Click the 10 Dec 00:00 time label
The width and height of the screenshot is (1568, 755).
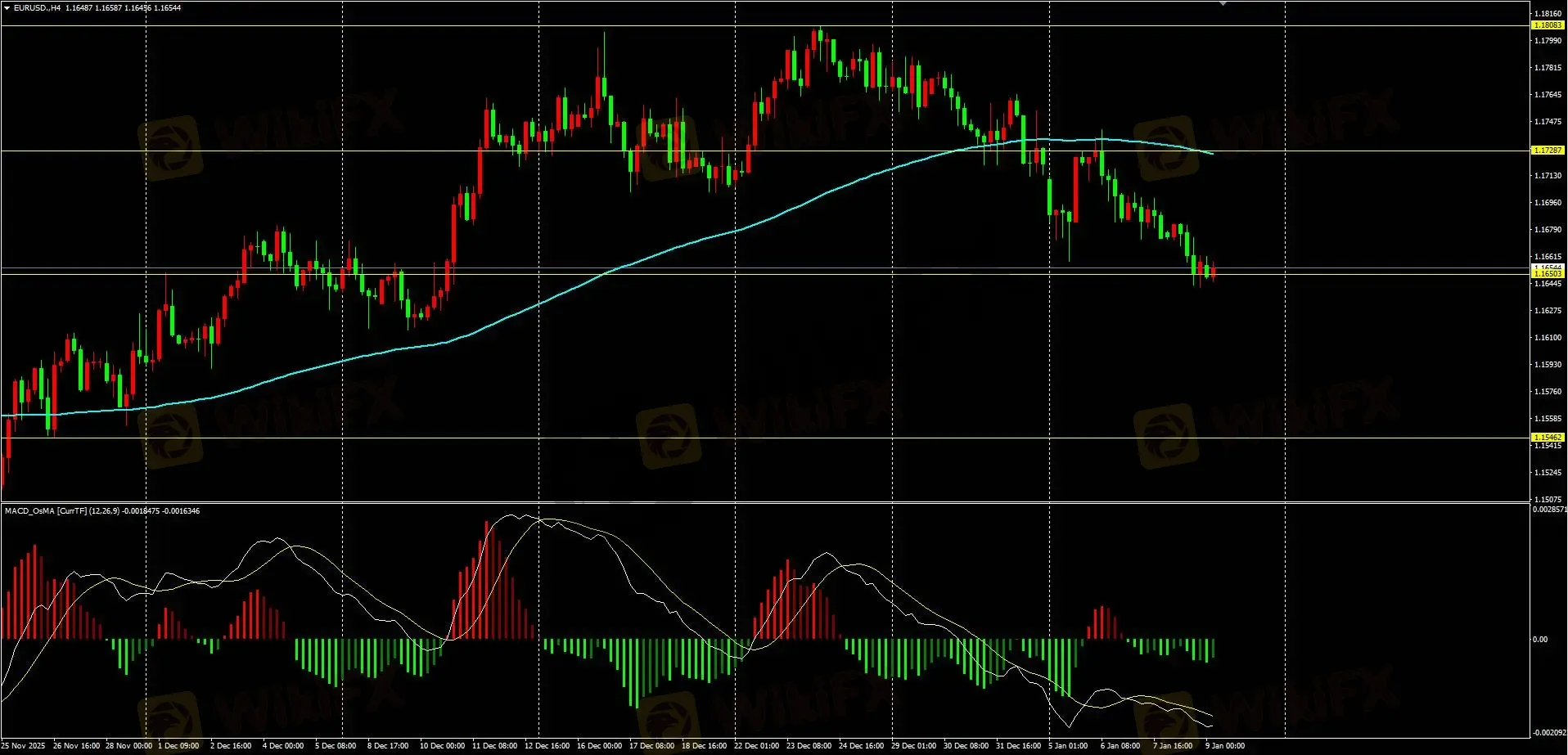[x=443, y=746]
